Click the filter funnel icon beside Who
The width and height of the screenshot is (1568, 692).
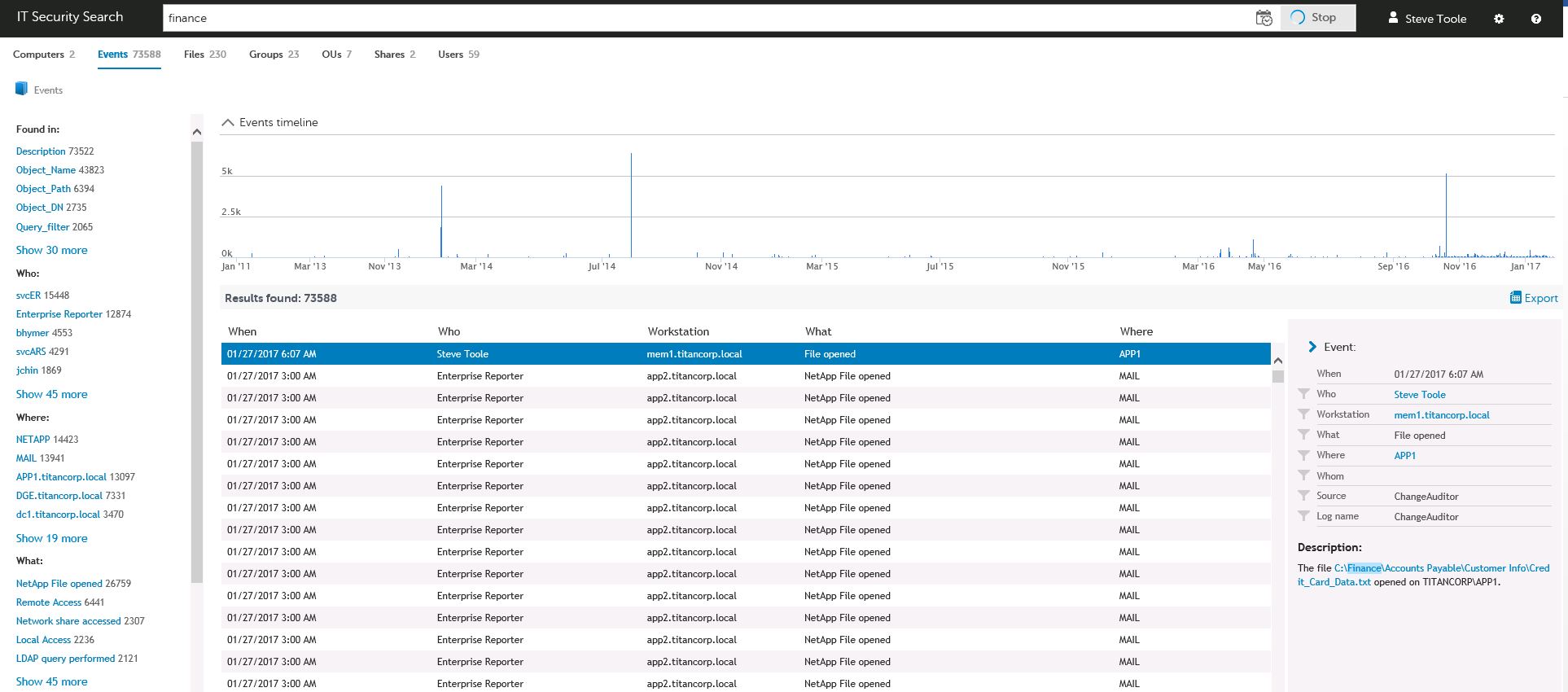pyautogui.click(x=1303, y=394)
